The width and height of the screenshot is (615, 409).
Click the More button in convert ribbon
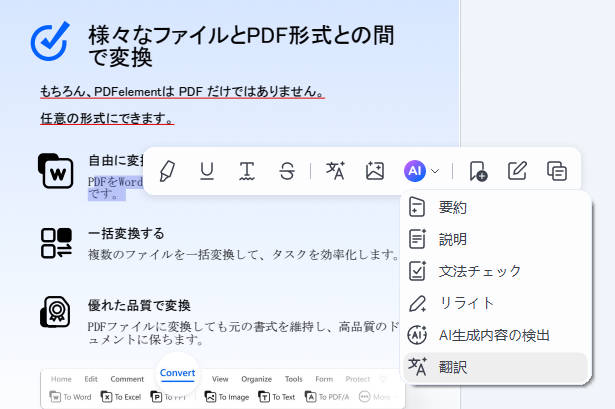coord(375,397)
